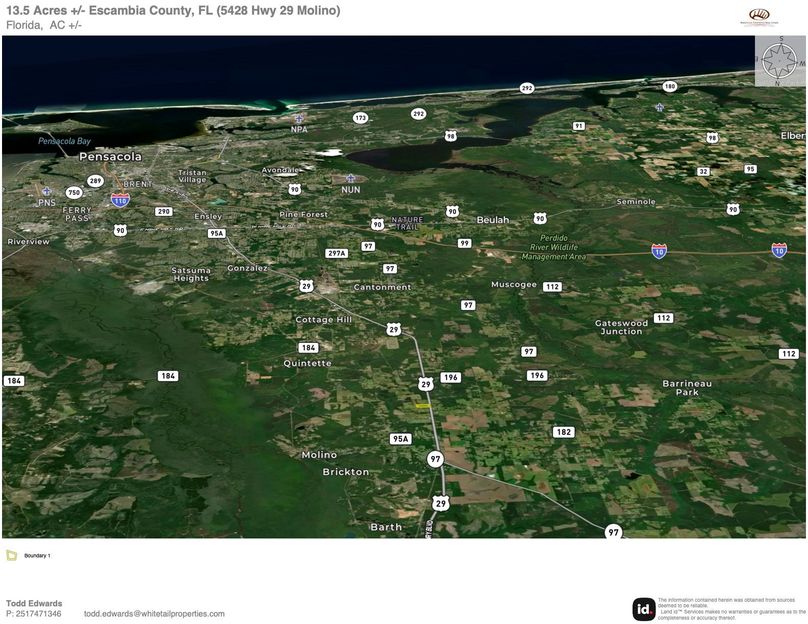Viewport: 808px width, 624px height.
Task: Select the Route 196 shield near Barrineau Park
Action: point(535,375)
